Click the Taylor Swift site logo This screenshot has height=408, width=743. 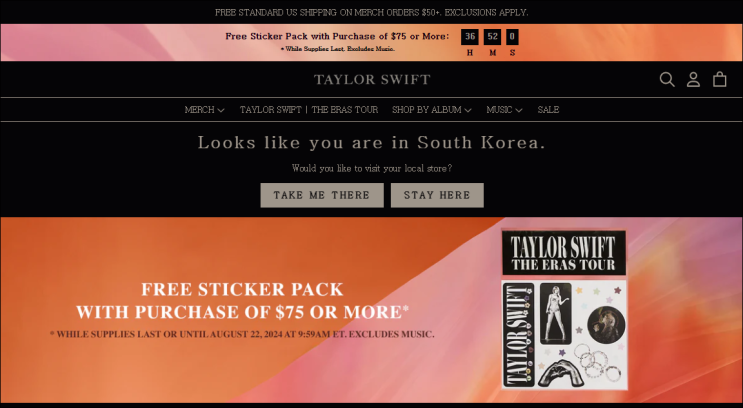[x=372, y=79]
